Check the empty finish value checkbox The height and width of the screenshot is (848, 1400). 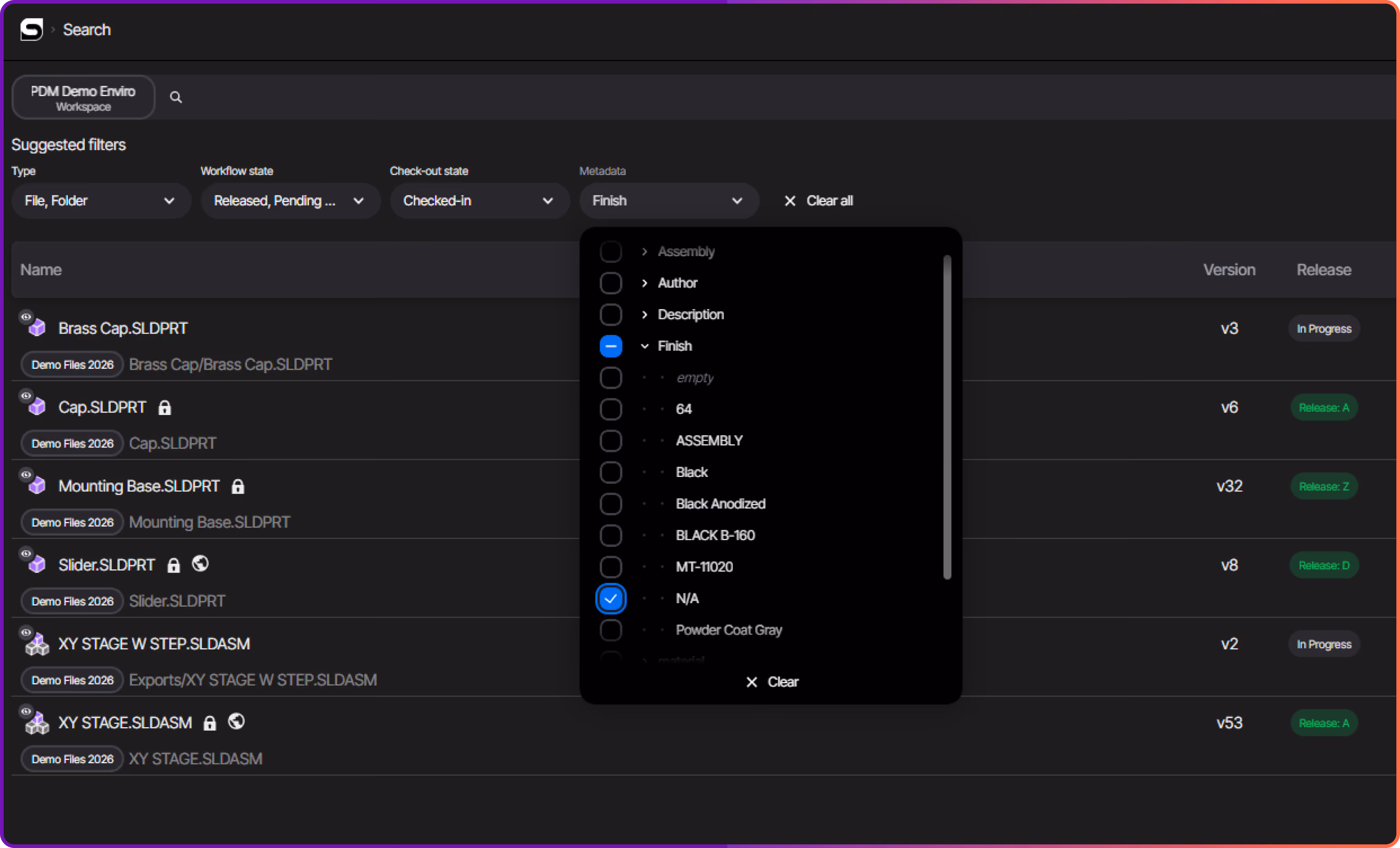[x=611, y=377]
